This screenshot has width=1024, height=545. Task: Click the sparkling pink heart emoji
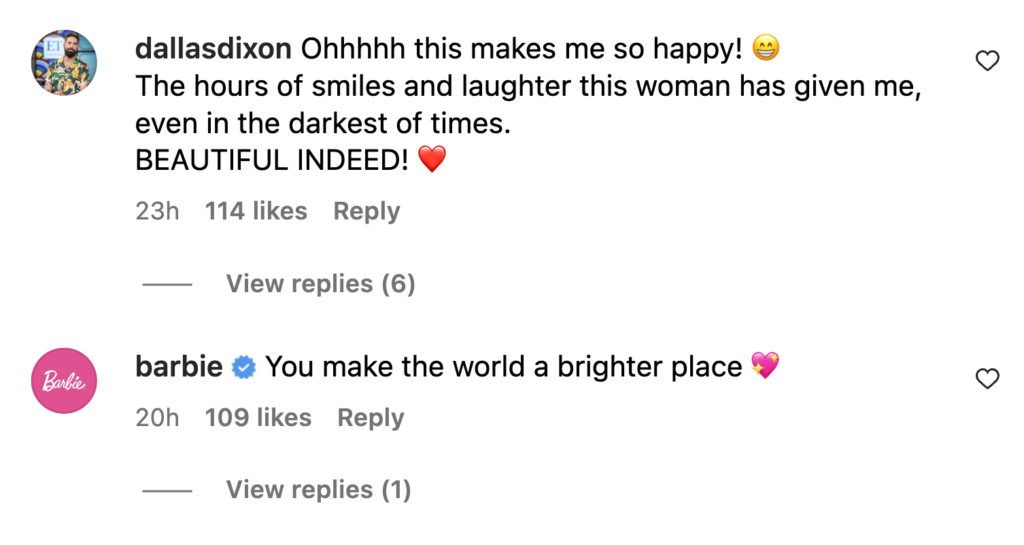(764, 367)
